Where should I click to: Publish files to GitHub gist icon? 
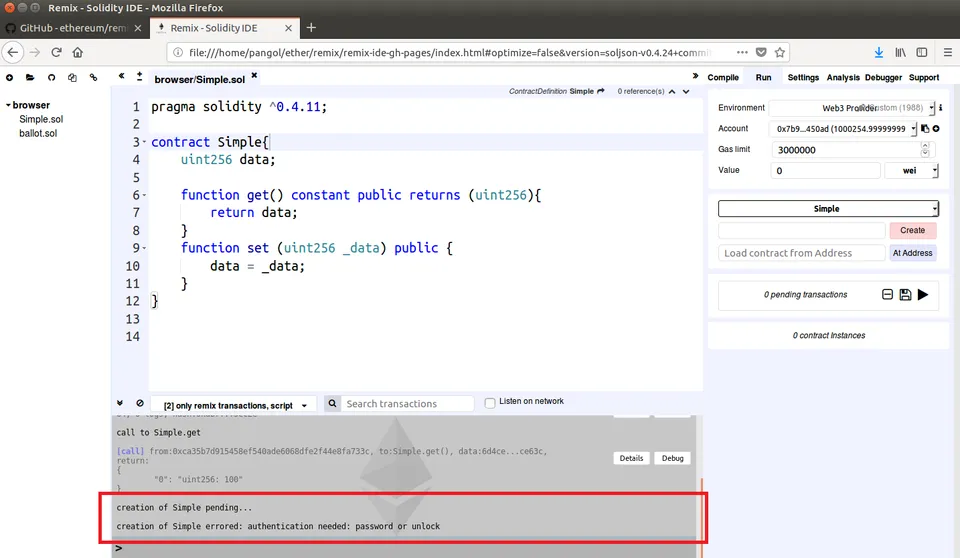point(51,78)
